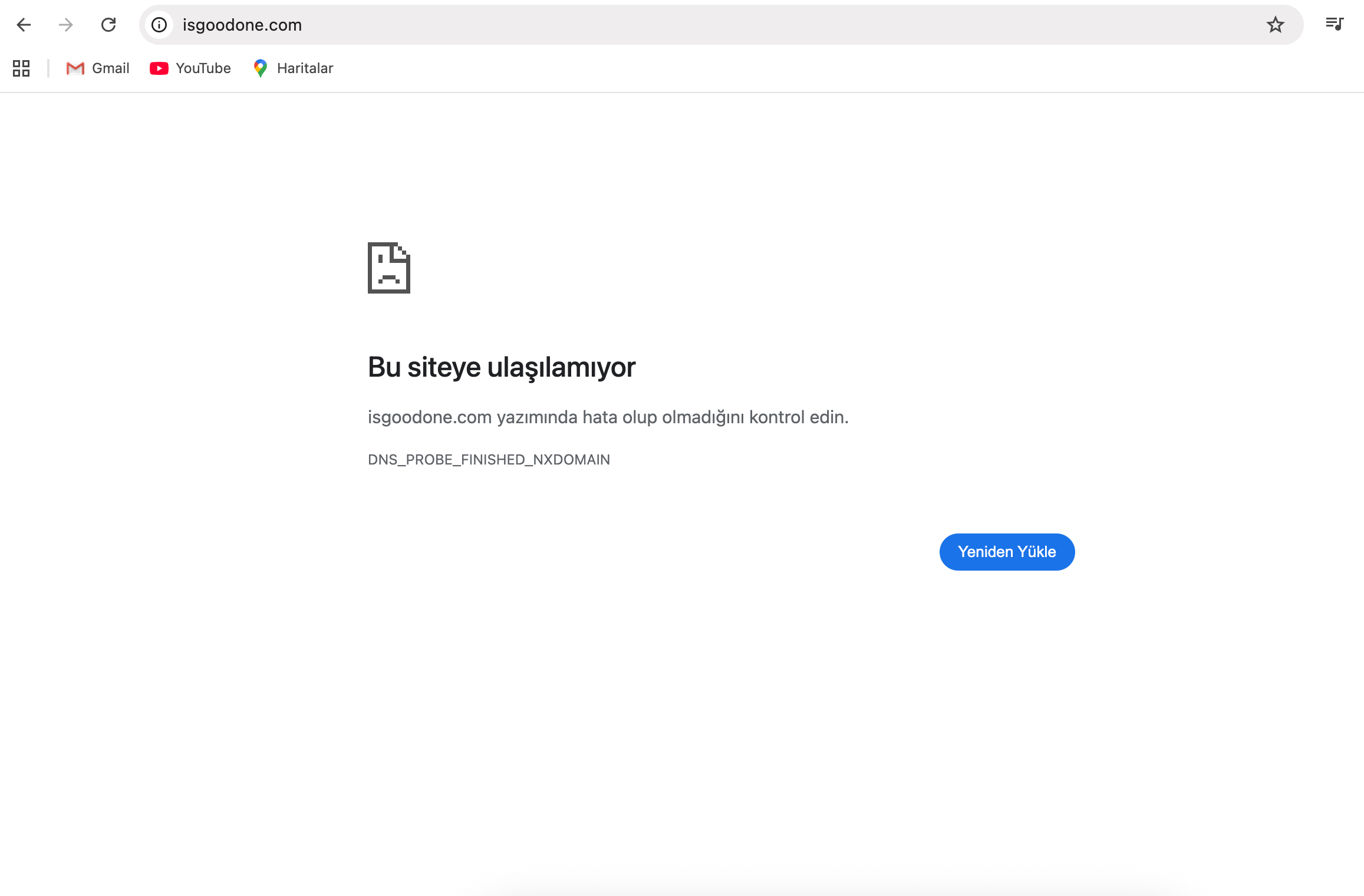This screenshot has width=1364, height=896.
Task: Click the "Bu siteye ulaşılamıyor" heading
Action: point(501,367)
